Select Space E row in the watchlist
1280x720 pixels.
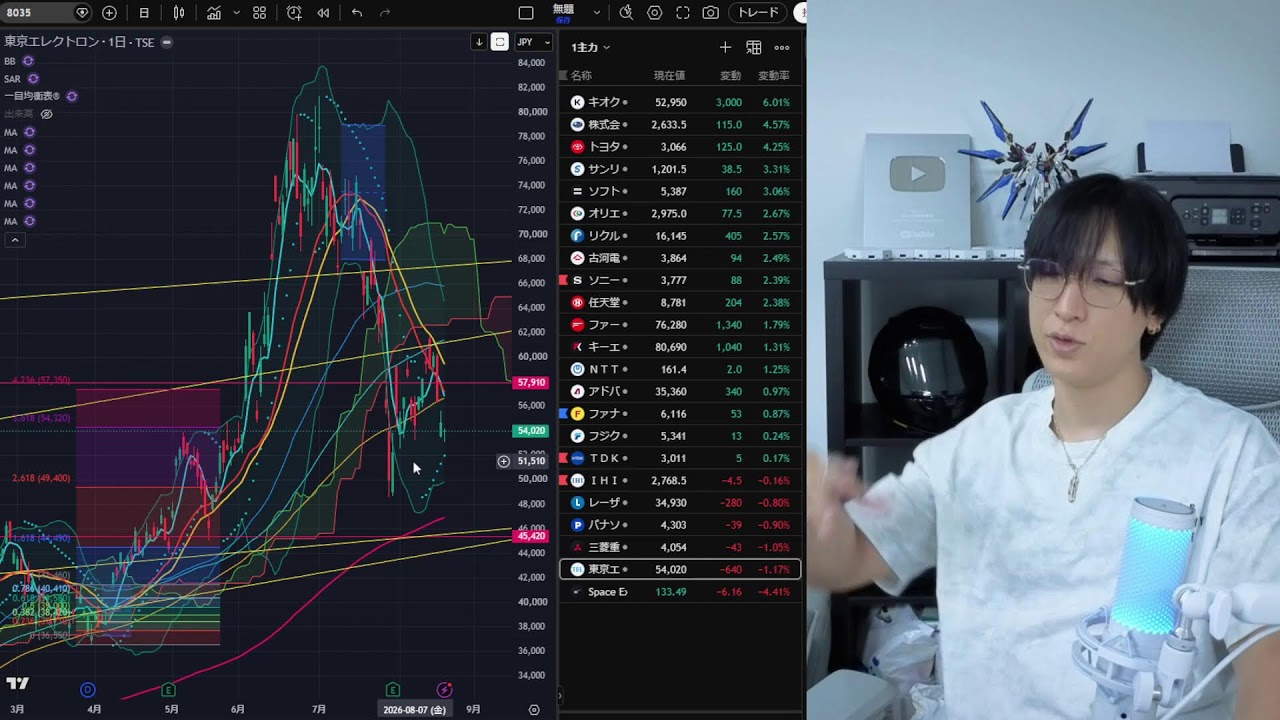click(680, 592)
